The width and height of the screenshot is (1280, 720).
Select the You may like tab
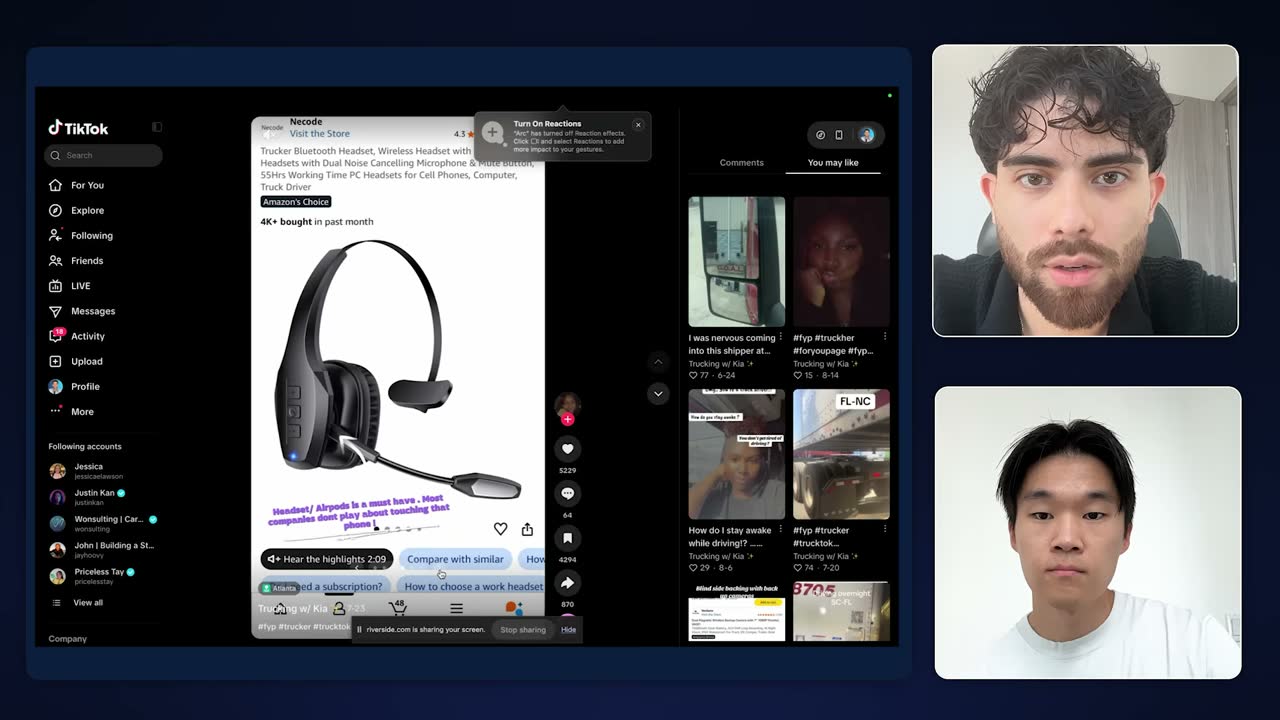click(833, 162)
